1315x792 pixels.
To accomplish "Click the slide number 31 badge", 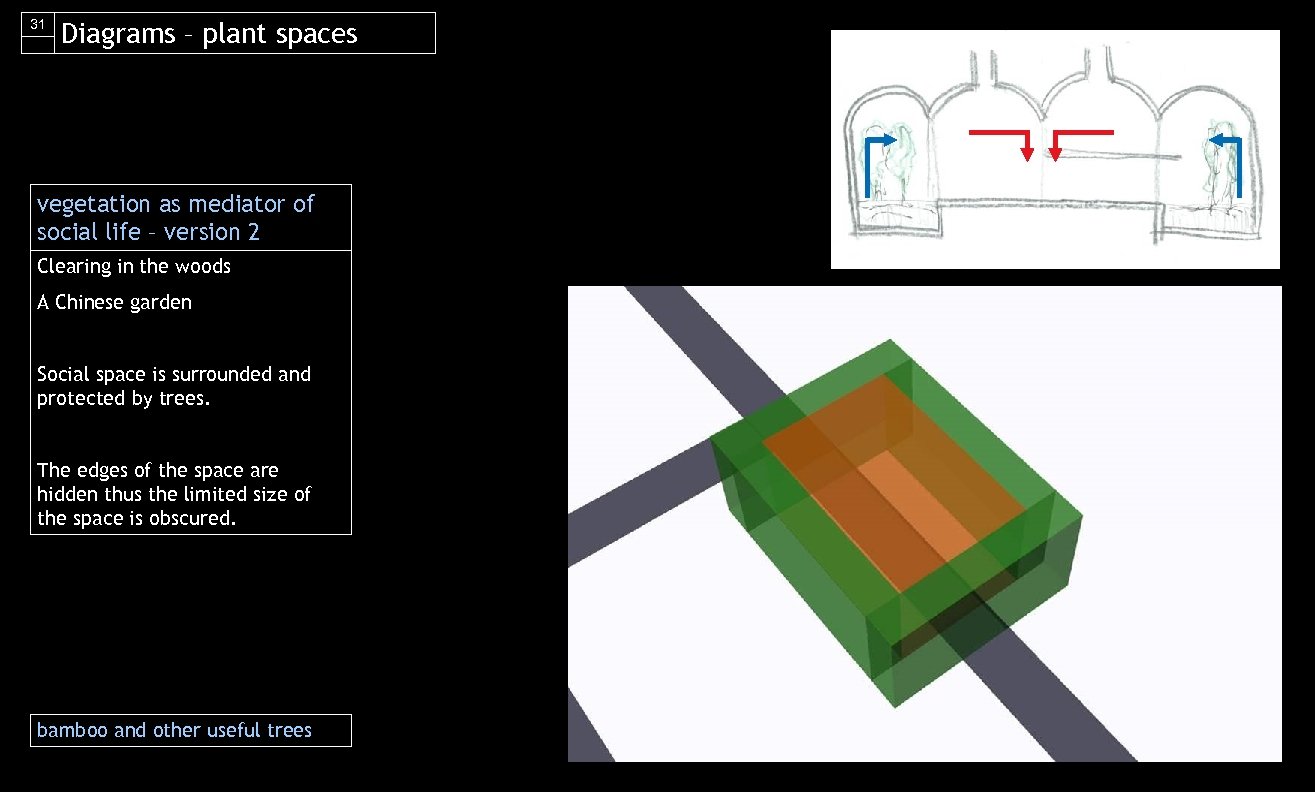I will (x=37, y=27).
